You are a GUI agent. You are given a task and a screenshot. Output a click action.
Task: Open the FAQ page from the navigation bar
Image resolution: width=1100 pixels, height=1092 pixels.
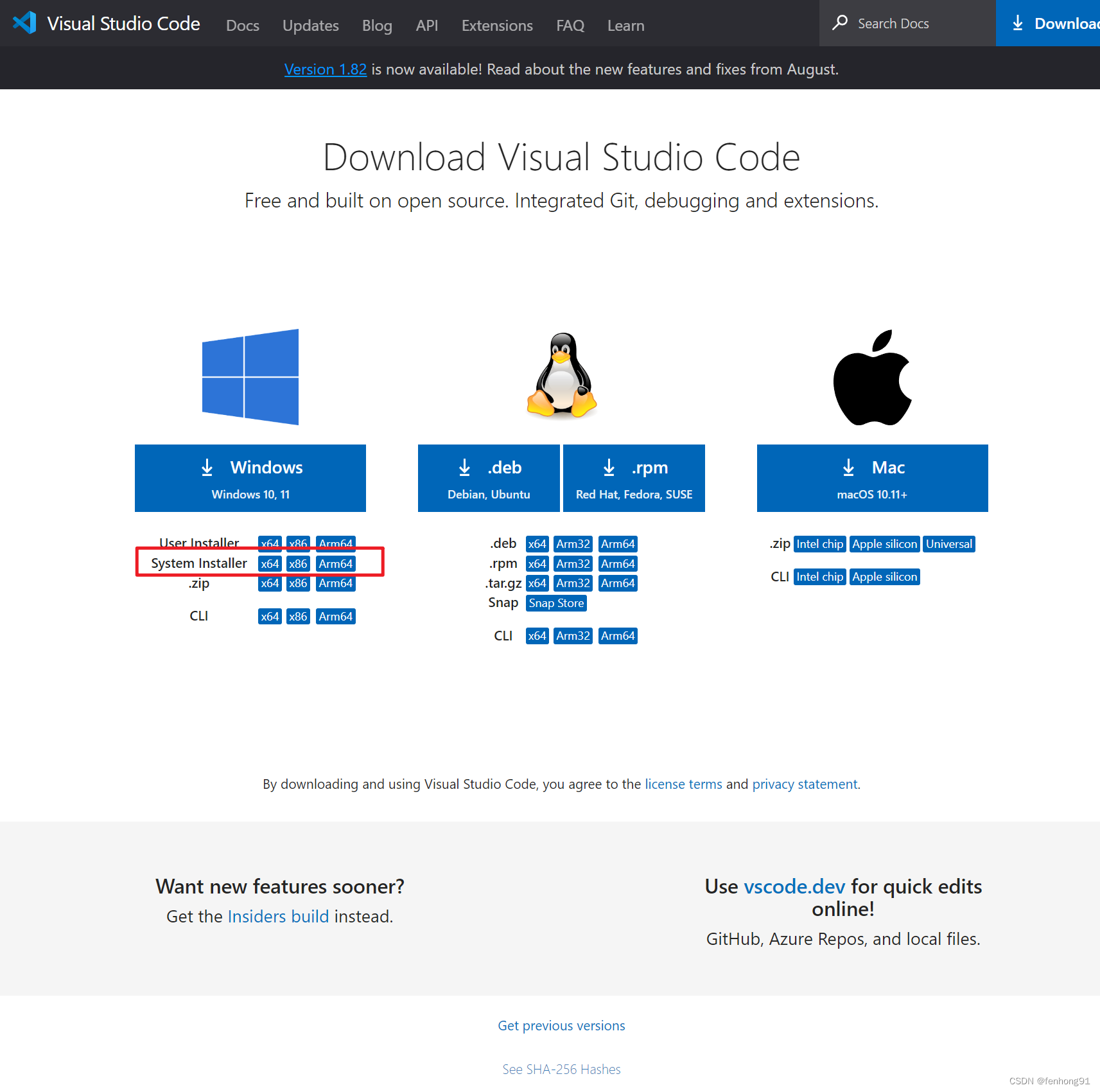(x=570, y=26)
